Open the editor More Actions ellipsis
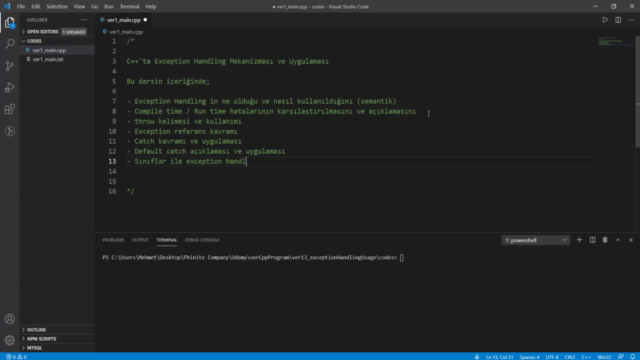 tap(631, 20)
